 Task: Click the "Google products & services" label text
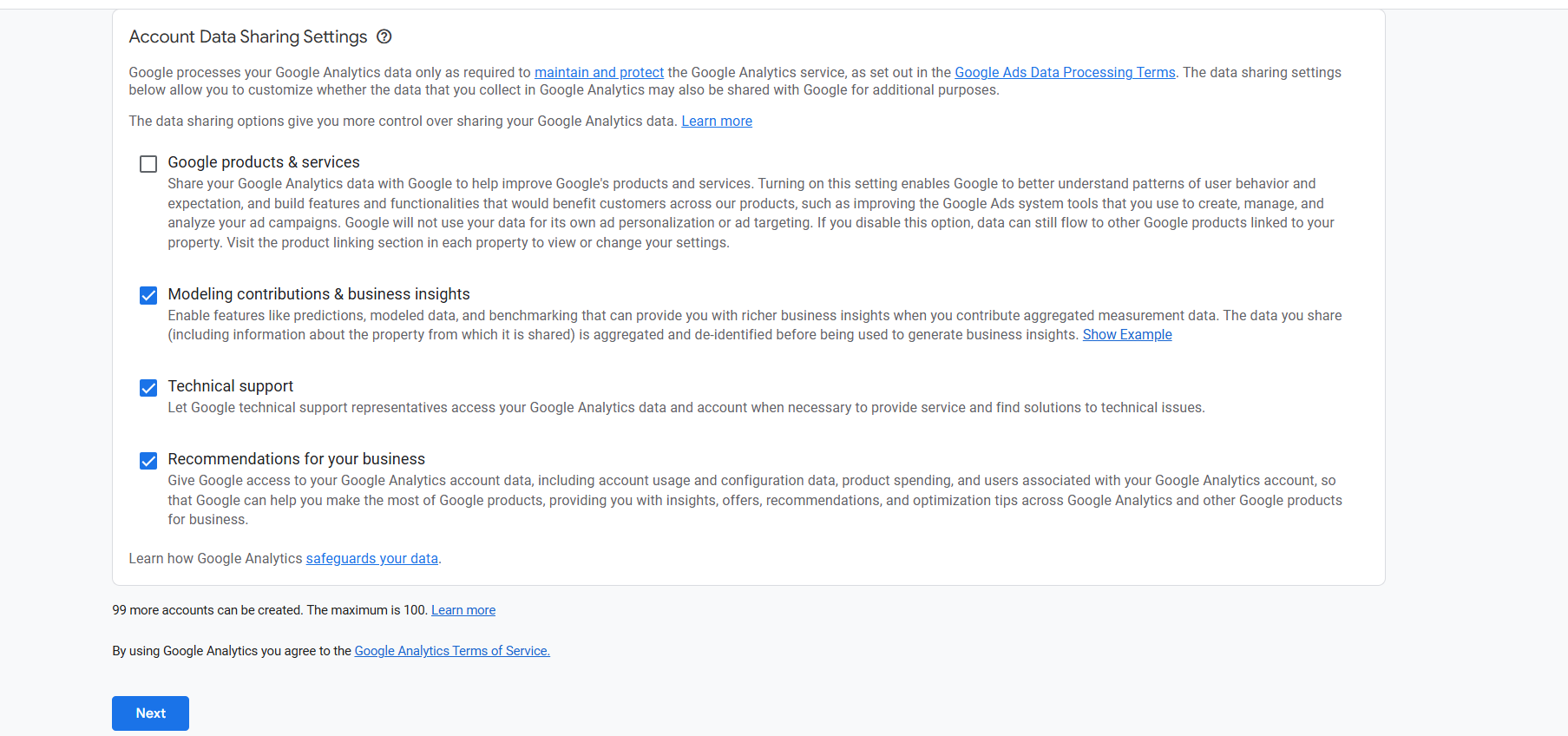[264, 162]
